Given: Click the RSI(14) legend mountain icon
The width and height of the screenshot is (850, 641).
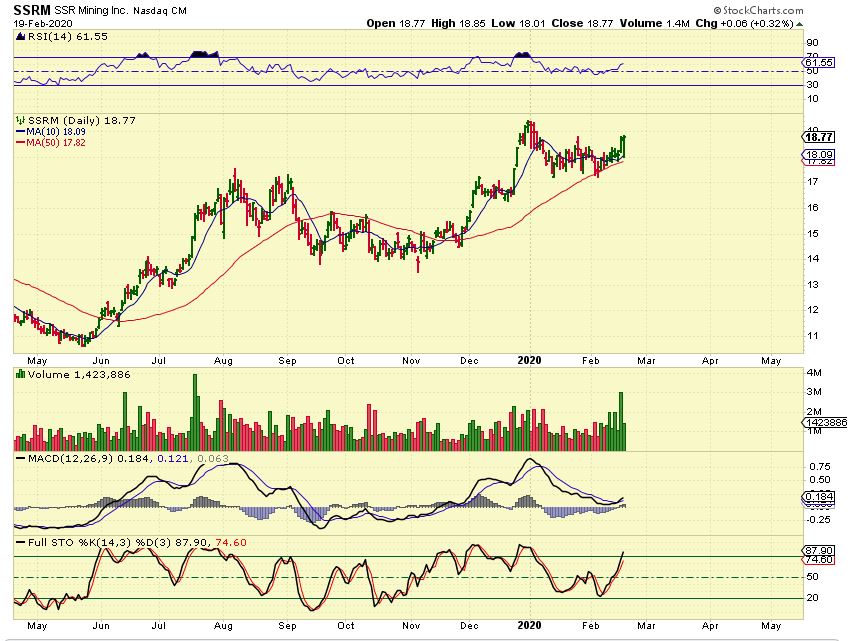Looking at the screenshot, I should coord(20,37).
